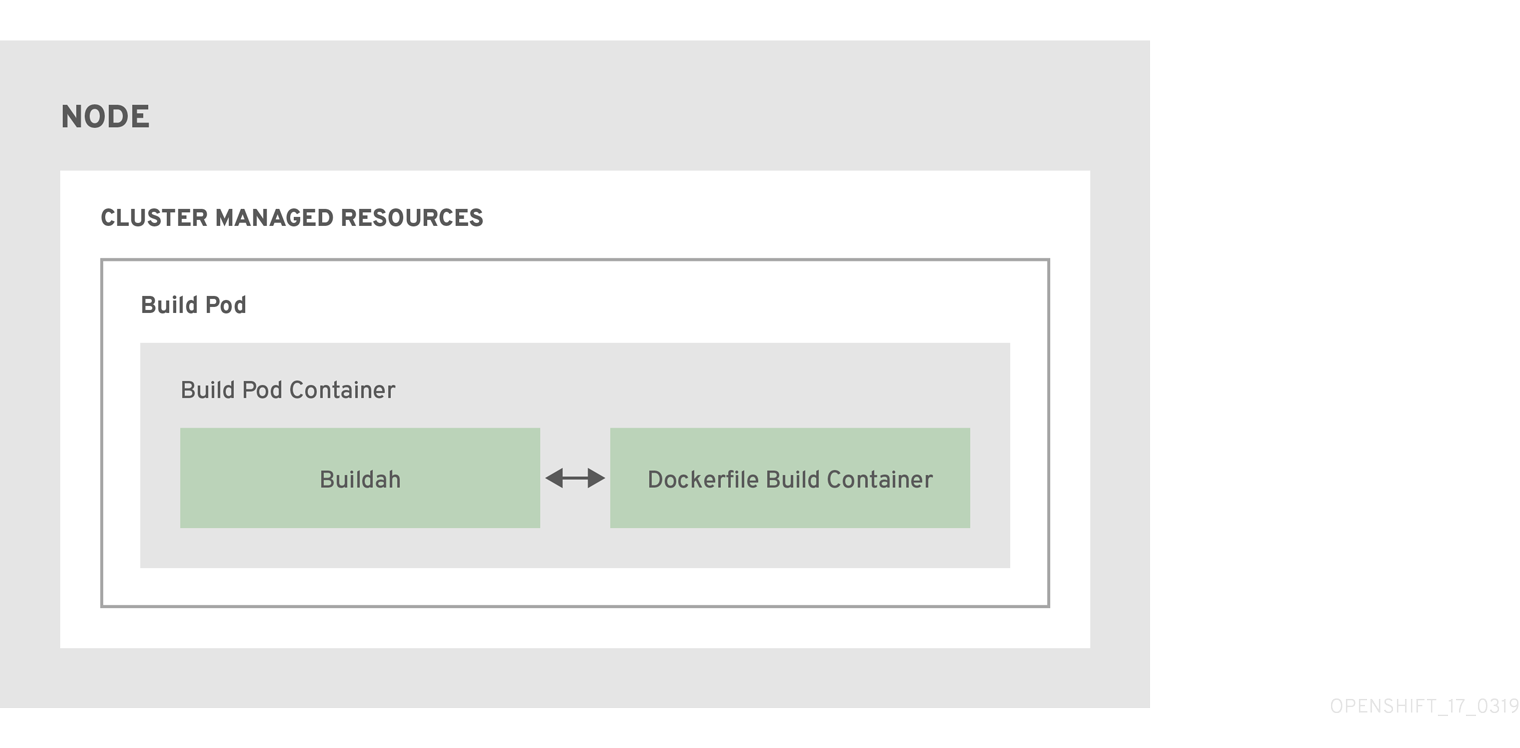1520x748 pixels.
Task: Click the word RESOURCES in the heading
Action: point(412,218)
